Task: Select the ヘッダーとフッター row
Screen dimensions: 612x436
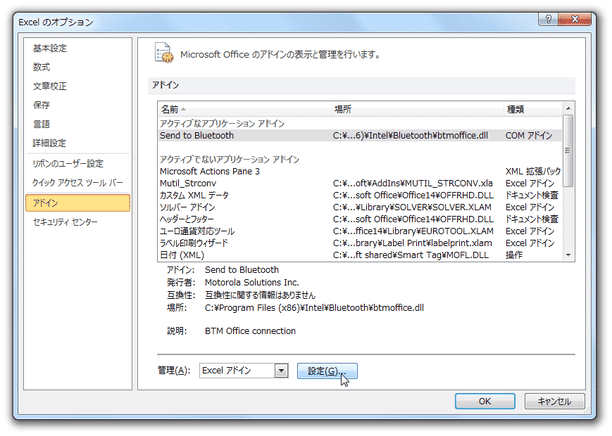Action: coord(360,219)
